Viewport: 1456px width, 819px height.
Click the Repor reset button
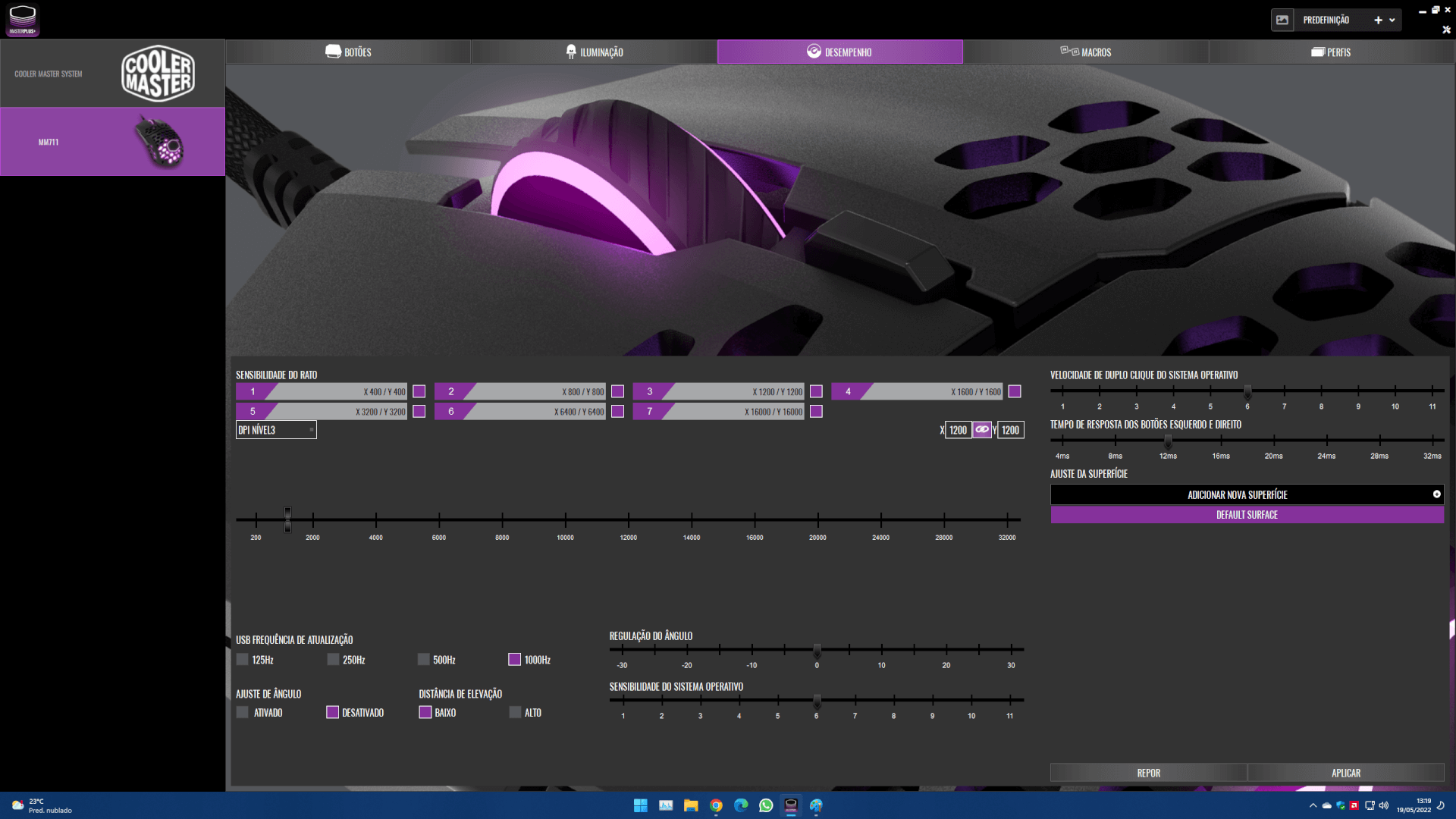[x=1148, y=773]
